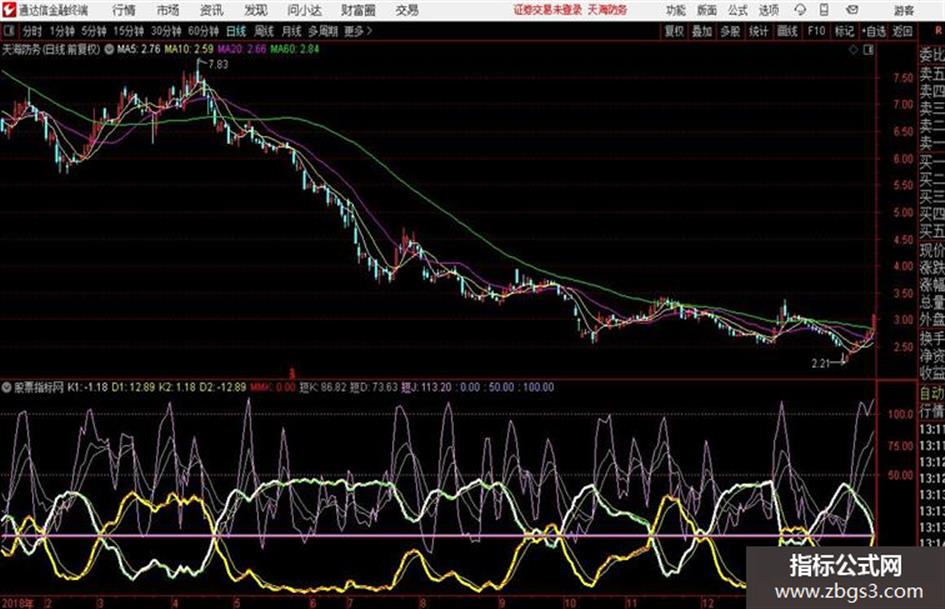945x609 pixels.
Task: Click the 复权 toolbar button
Action: 674,31
